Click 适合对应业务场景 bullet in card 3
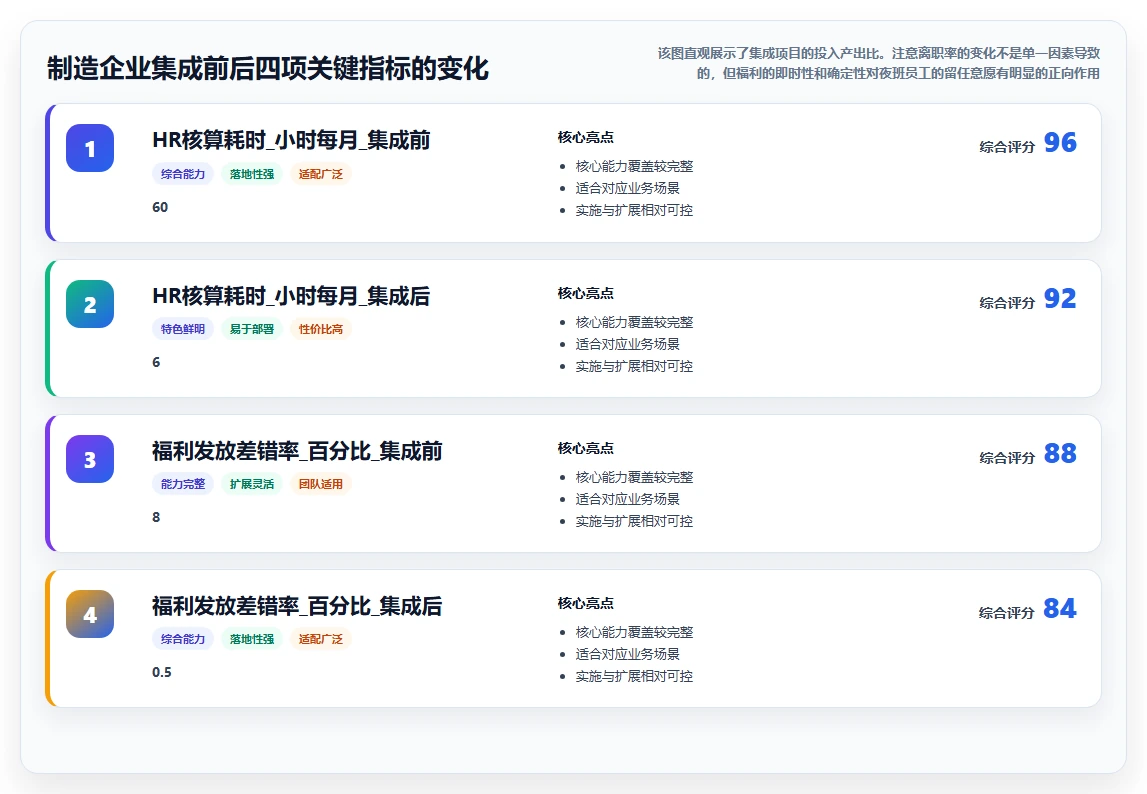This screenshot has width=1147, height=794. [628, 500]
